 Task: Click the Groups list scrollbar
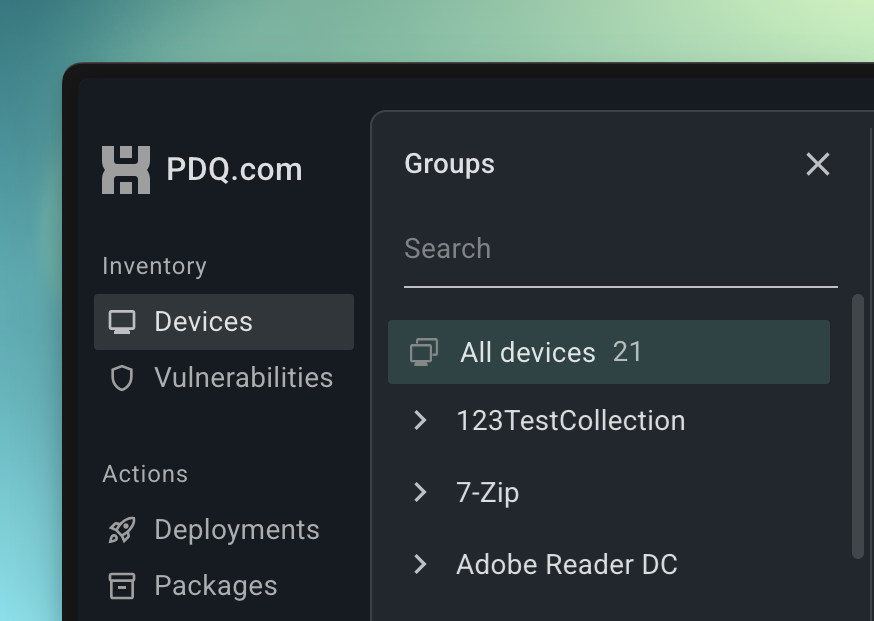(x=858, y=426)
